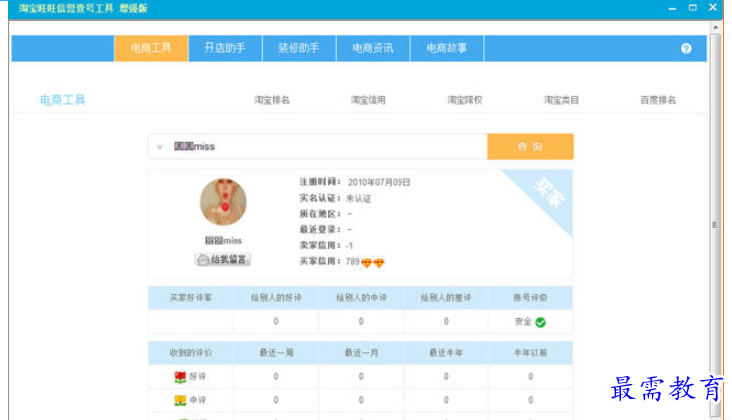Switch to the 电商故事 tab

click(447, 48)
